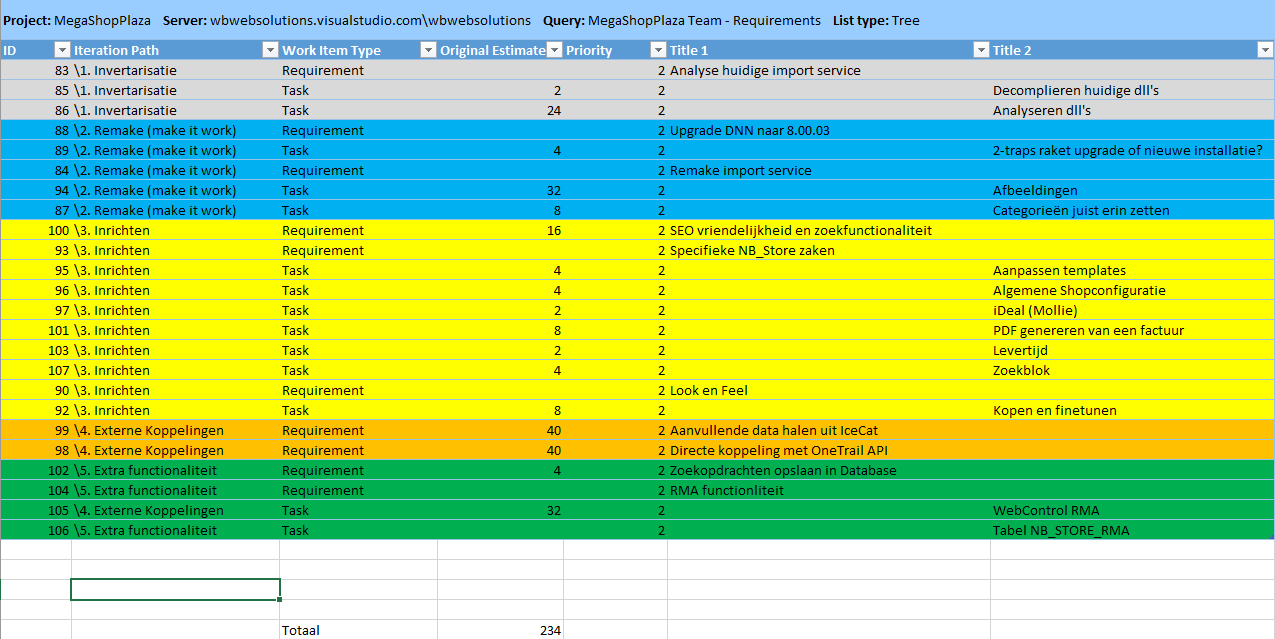Select Work Item Type cell in row 90
The width and height of the screenshot is (1275, 639).
pyautogui.click(x=358, y=390)
